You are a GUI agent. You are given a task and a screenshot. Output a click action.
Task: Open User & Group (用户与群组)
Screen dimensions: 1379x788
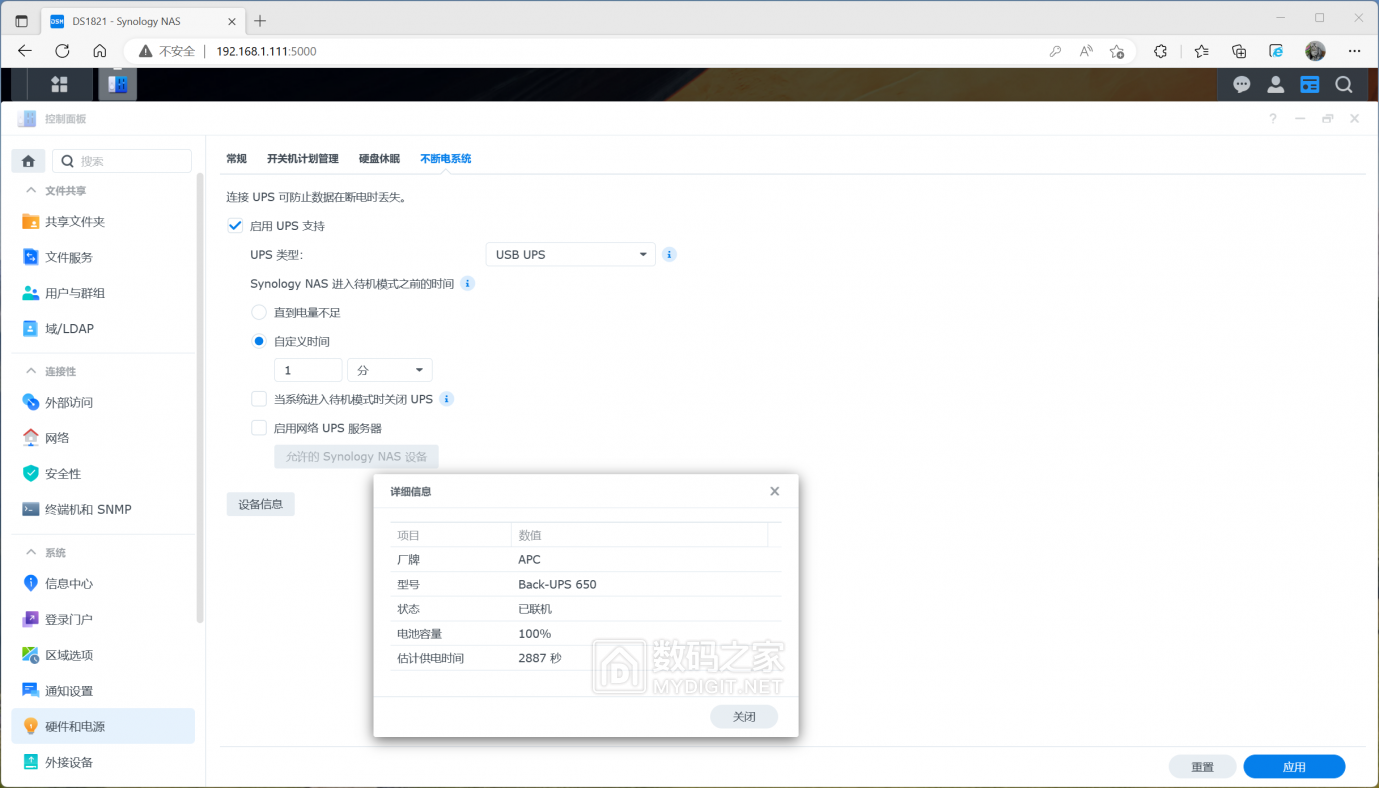(x=103, y=293)
